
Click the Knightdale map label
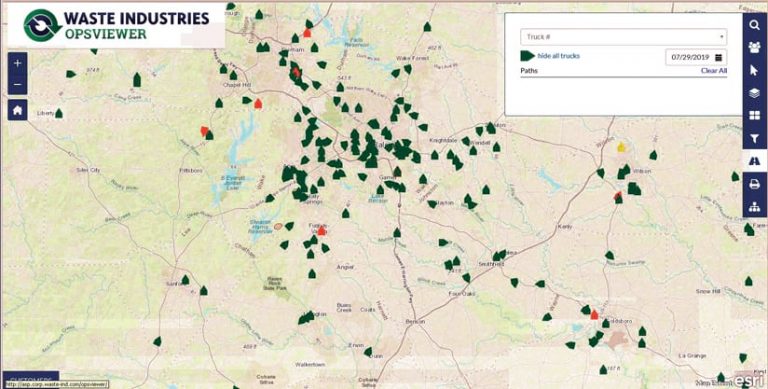coord(443,140)
